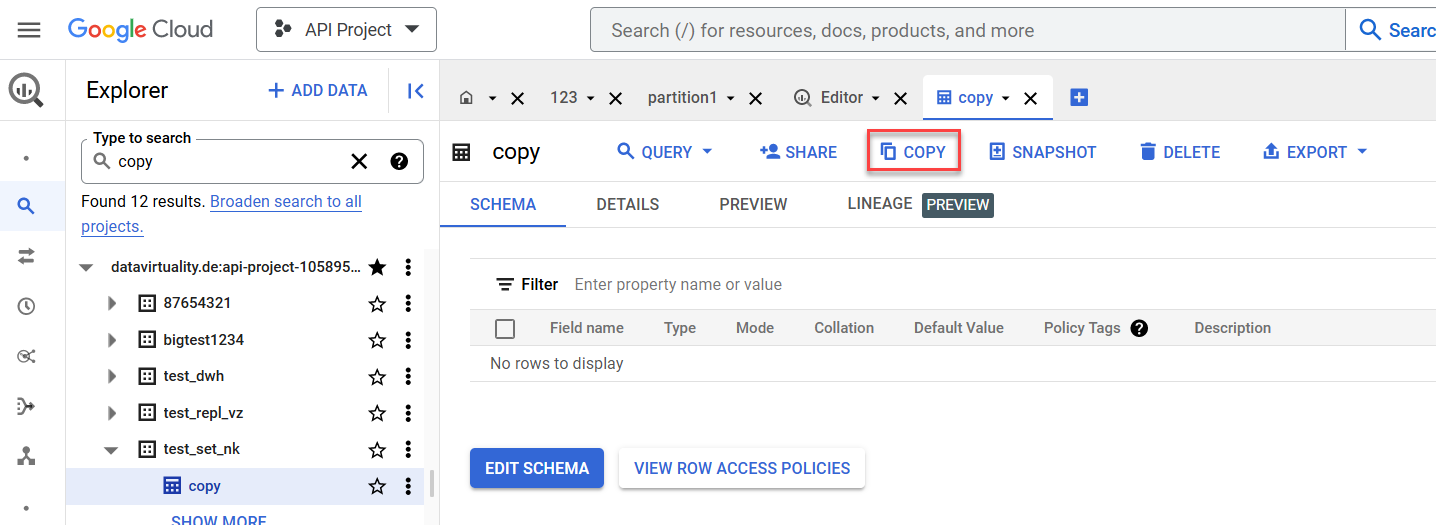
Task: Open the EXPORT dropdown menu
Action: (x=1315, y=152)
